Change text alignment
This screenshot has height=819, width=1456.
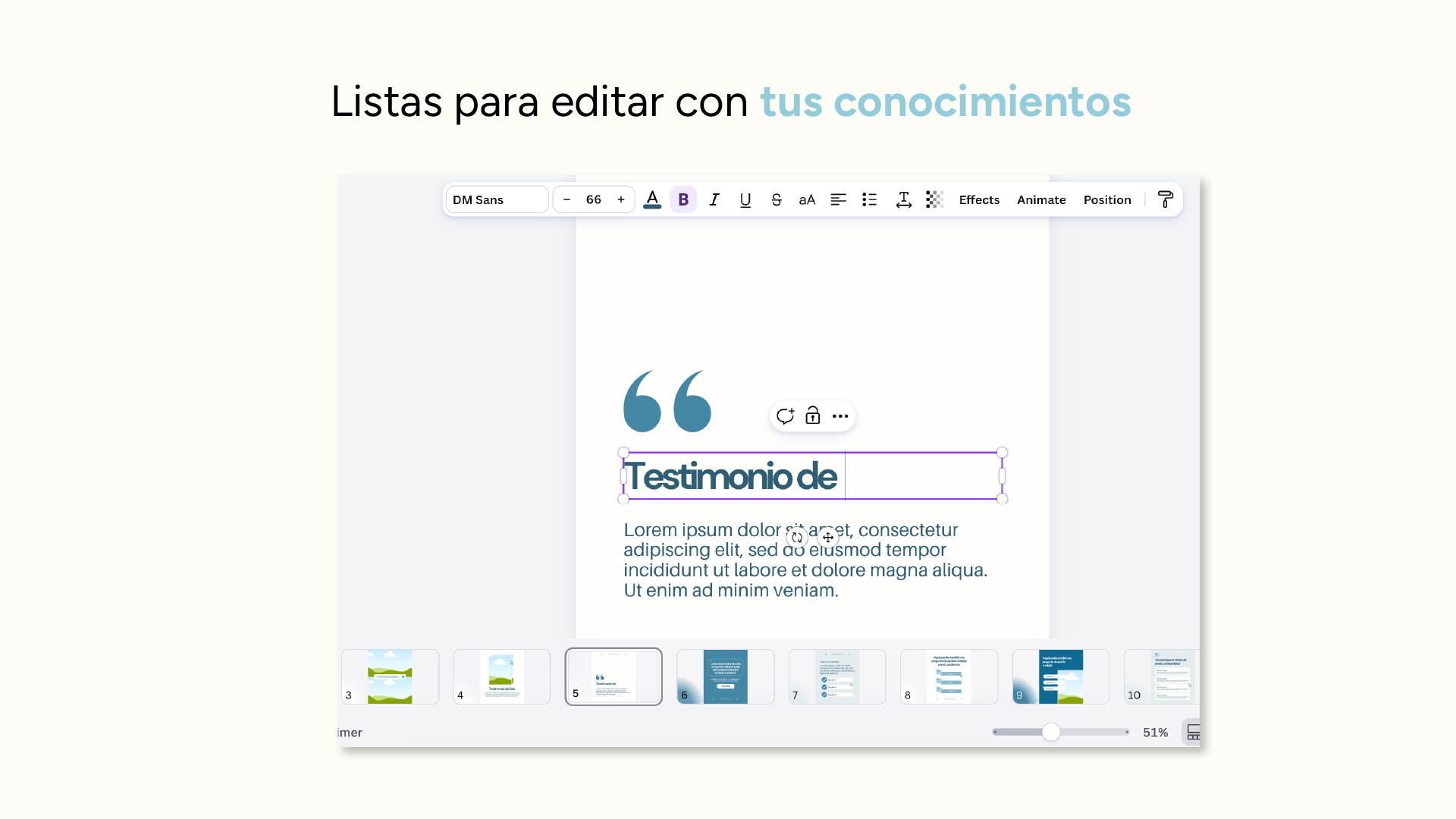(838, 199)
